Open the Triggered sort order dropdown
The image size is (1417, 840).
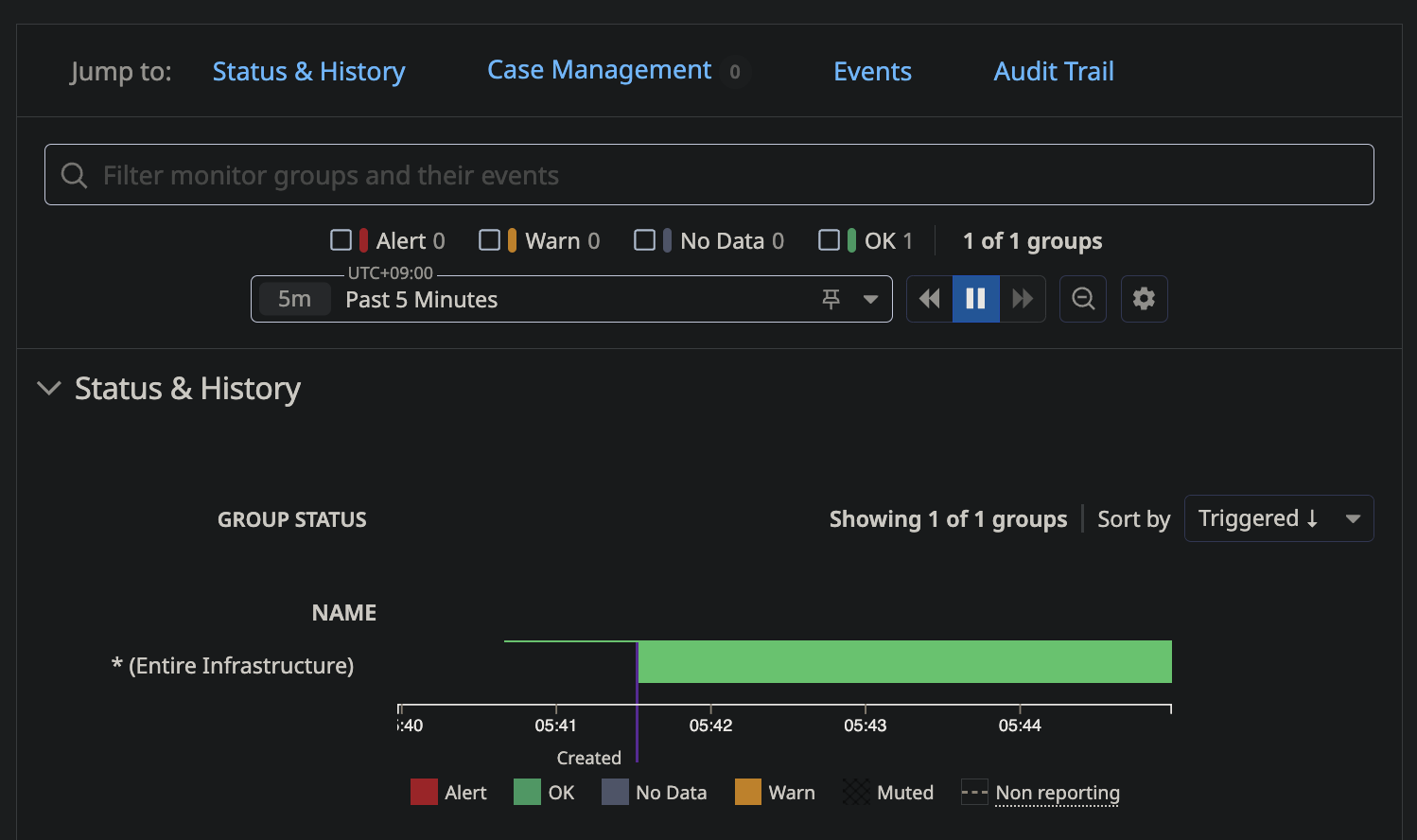pyautogui.click(x=1279, y=518)
